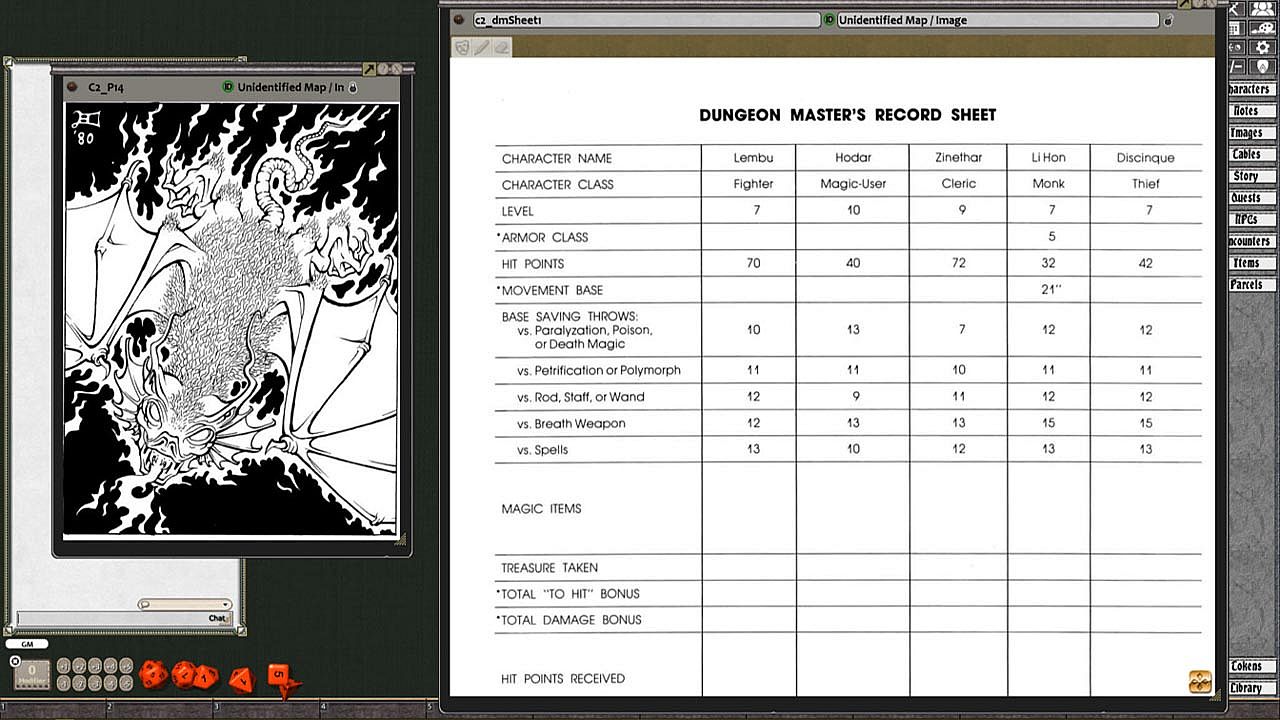1280x720 pixels.
Task: Pick up the d12 die
Action: 184,675
